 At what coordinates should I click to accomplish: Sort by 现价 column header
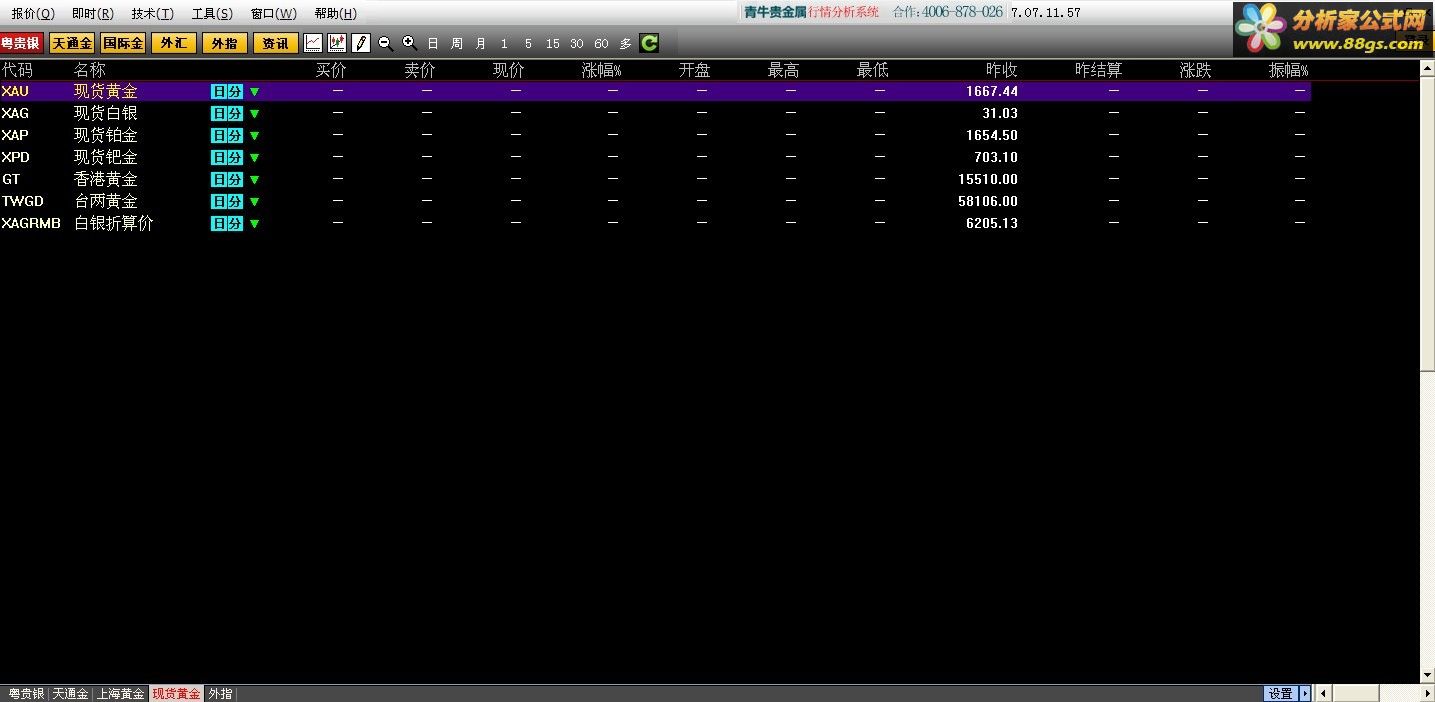[x=509, y=70]
